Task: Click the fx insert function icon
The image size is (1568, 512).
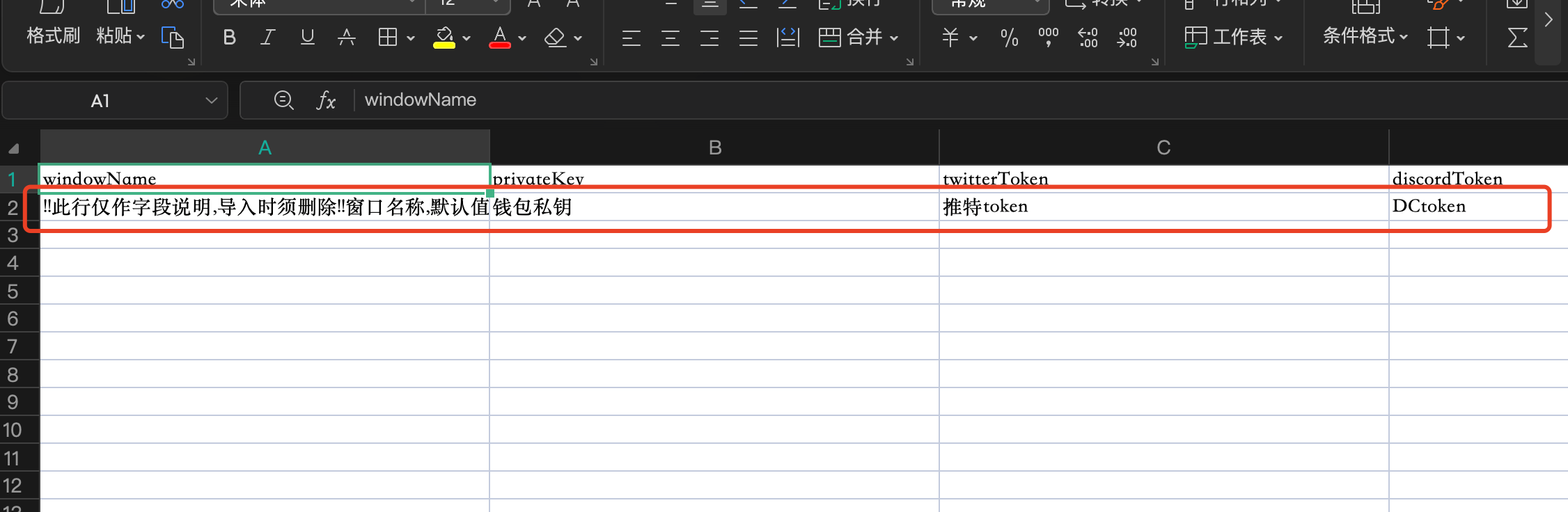Action: (326, 101)
